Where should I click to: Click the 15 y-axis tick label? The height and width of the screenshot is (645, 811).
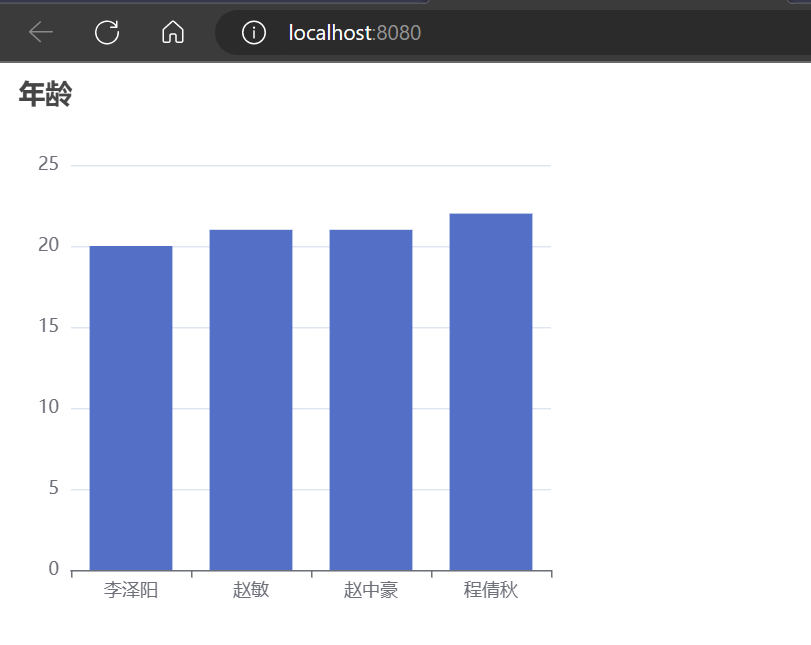[48, 327]
